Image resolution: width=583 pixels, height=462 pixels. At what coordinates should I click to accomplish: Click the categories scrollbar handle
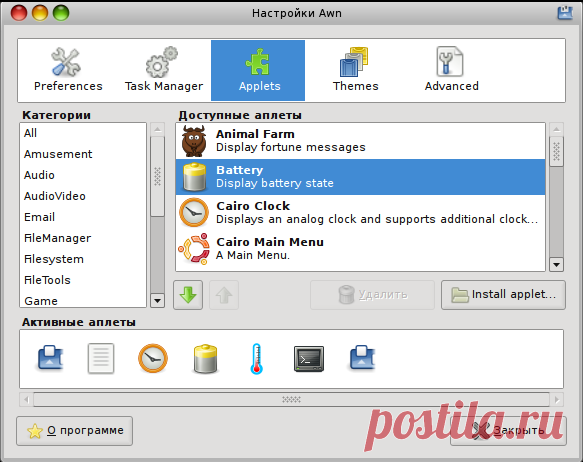point(157,176)
